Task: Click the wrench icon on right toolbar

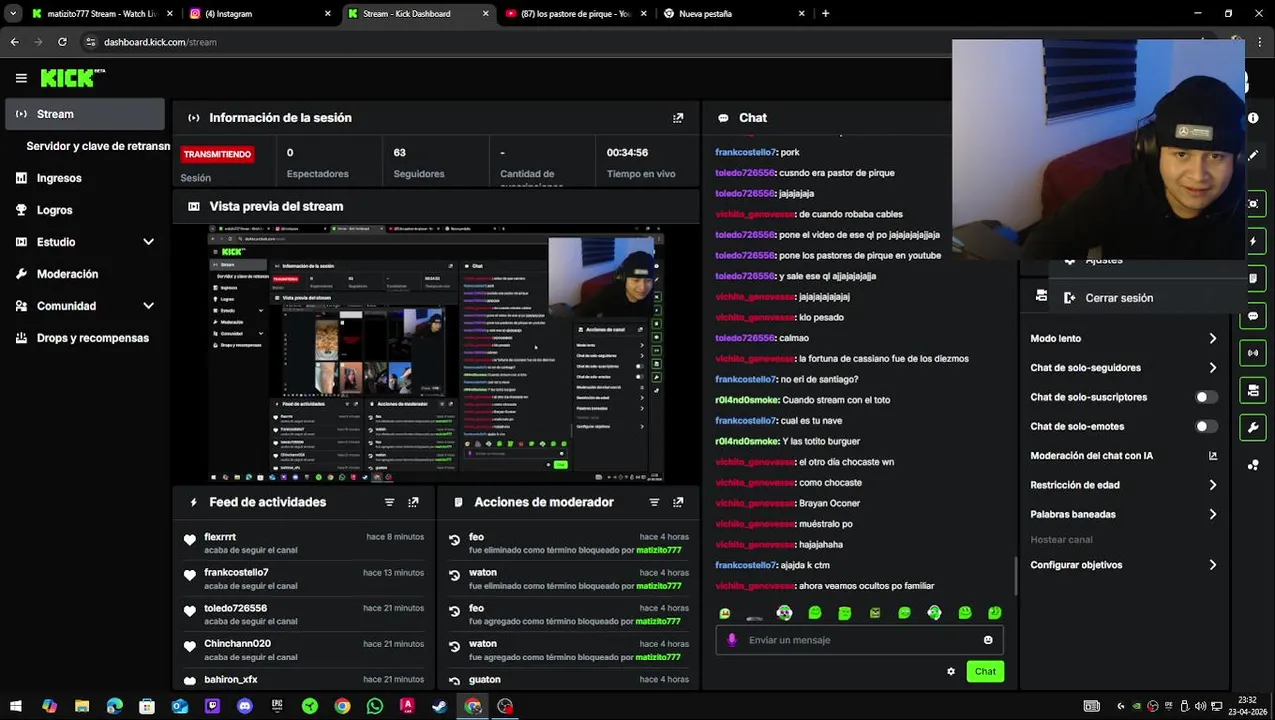Action: tap(1253, 428)
